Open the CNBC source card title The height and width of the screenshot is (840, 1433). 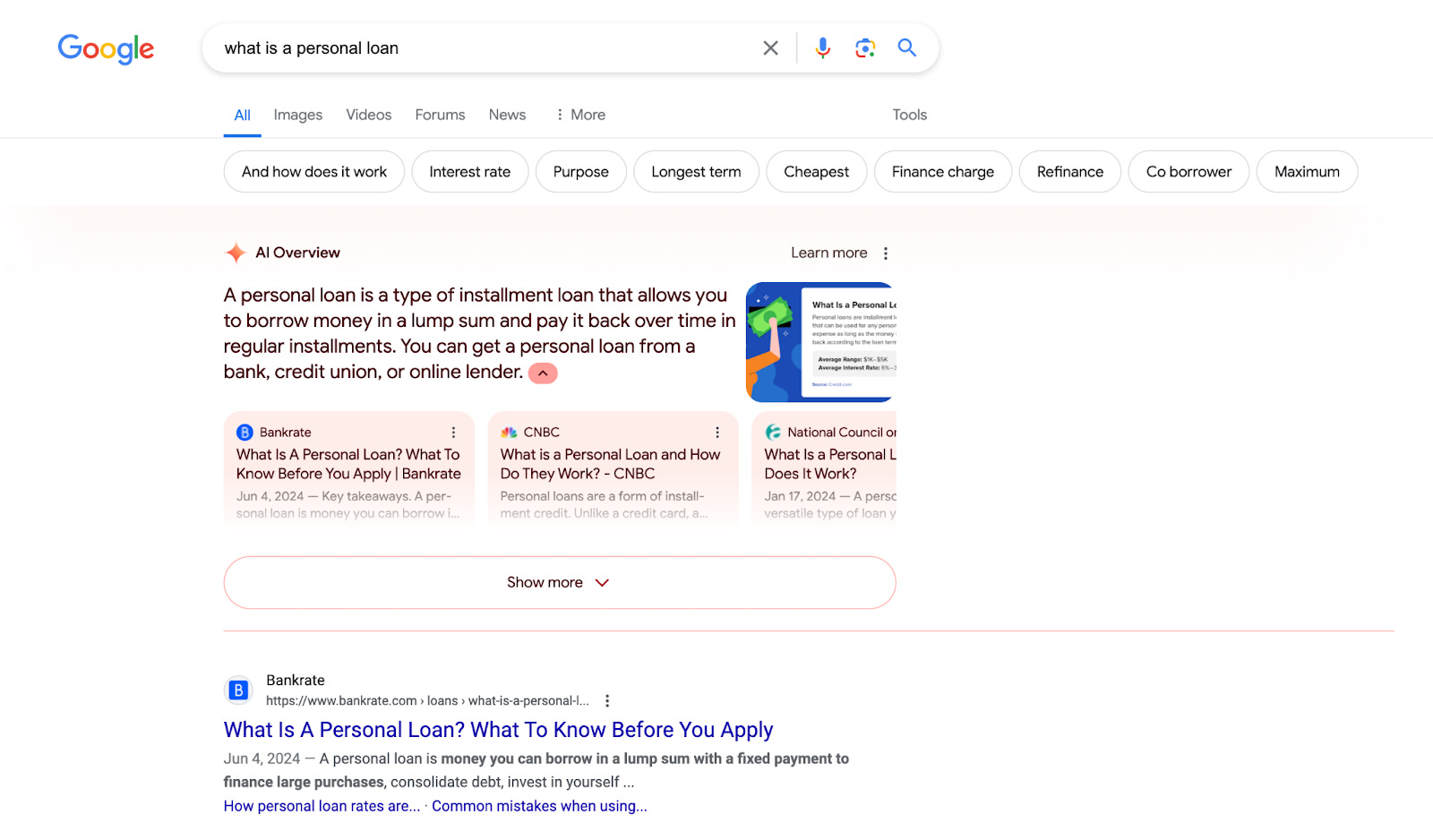point(610,464)
